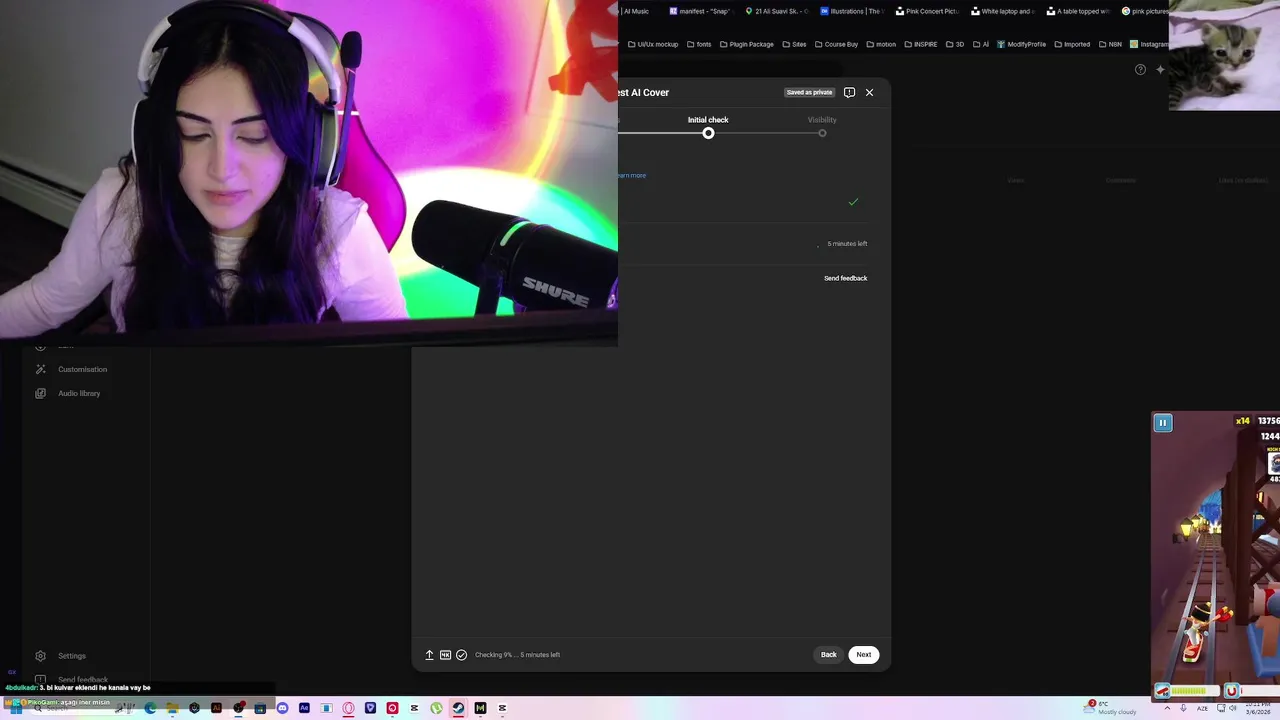
Task: Open the ModifyProfile bookmark
Action: (1021, 44)
